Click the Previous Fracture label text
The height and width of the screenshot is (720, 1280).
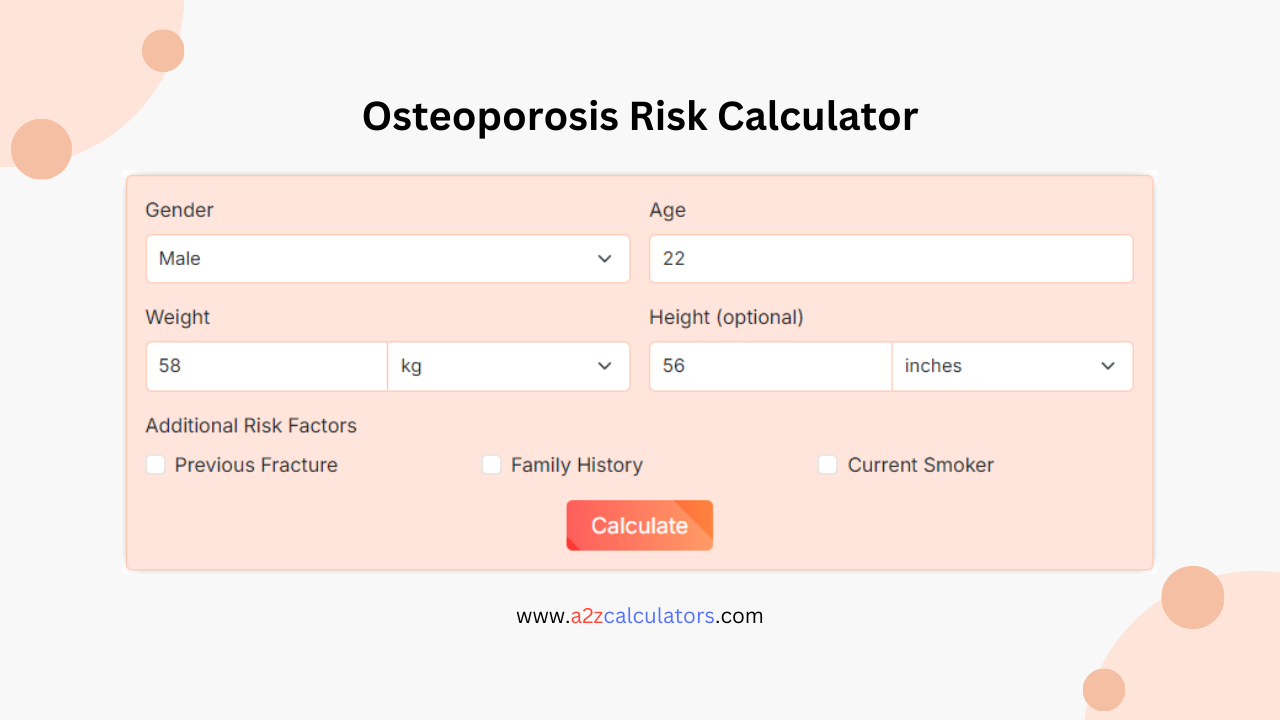tap(256, 465)
